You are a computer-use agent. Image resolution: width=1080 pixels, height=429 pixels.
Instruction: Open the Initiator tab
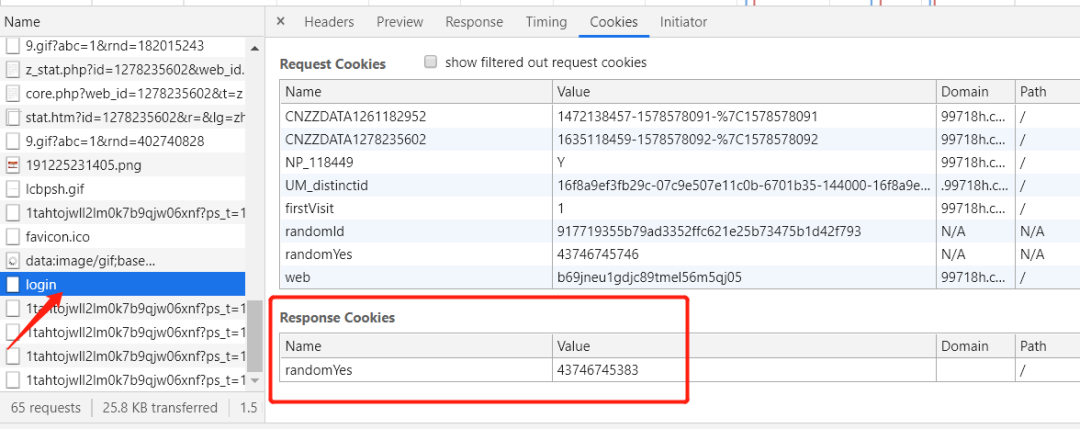(x=683, y=22)
